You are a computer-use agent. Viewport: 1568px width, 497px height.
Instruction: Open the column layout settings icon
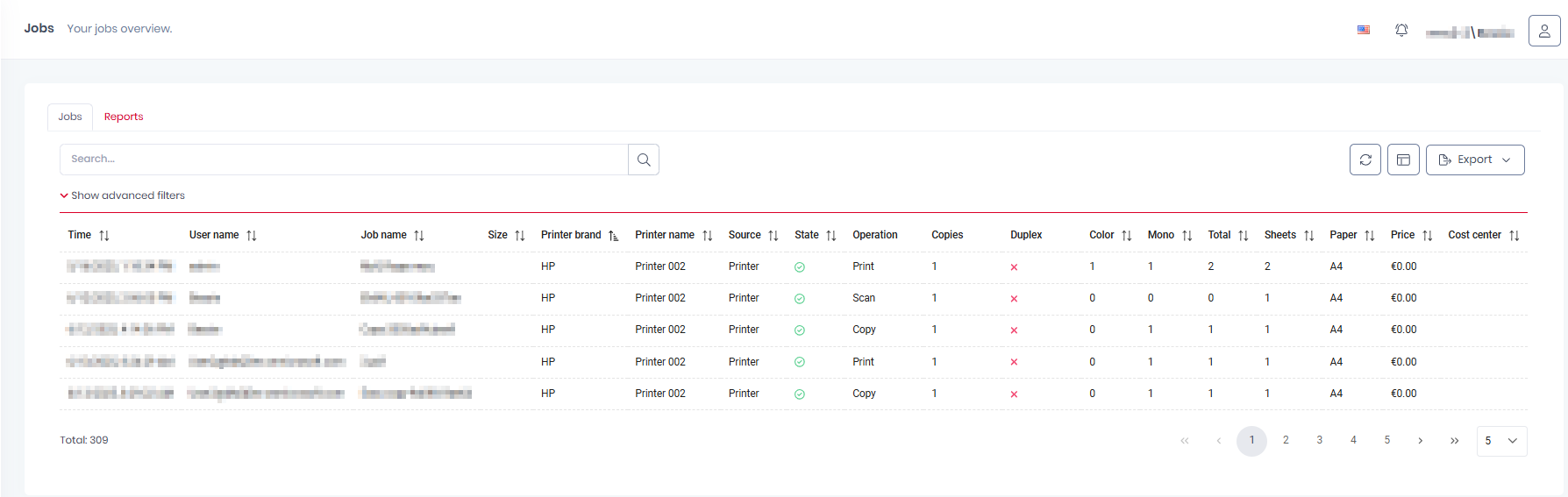click(1403, 160)
